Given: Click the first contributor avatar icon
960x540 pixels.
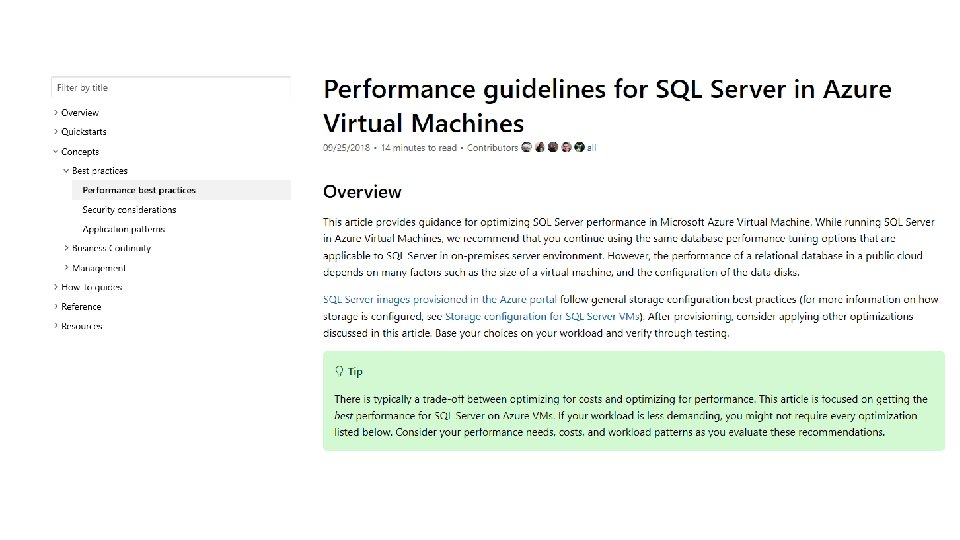Looking at the screenshot, I should (x=527, y=148).
